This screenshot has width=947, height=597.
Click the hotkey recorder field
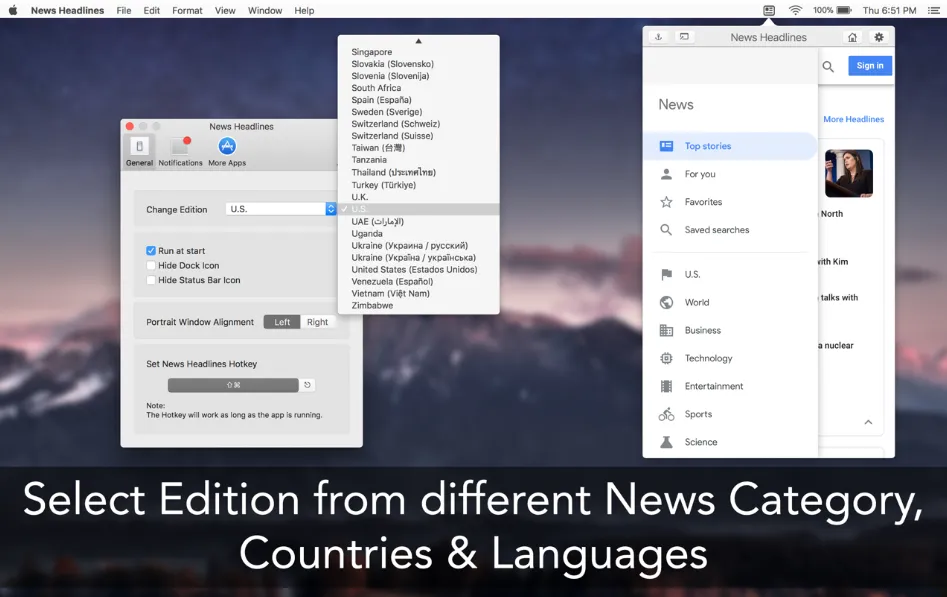pos(233,385)
